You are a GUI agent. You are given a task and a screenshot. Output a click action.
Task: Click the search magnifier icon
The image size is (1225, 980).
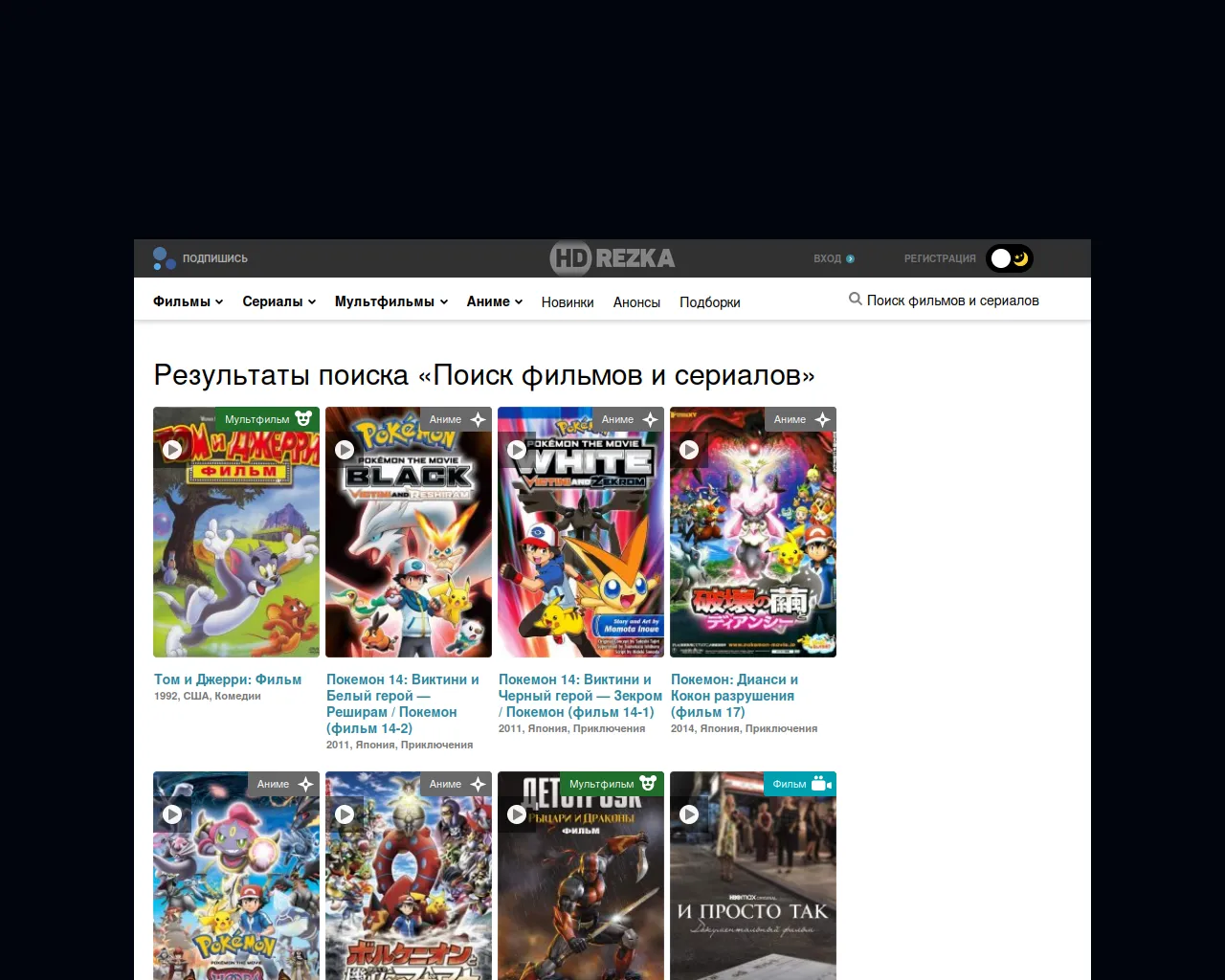coord(856,300)
